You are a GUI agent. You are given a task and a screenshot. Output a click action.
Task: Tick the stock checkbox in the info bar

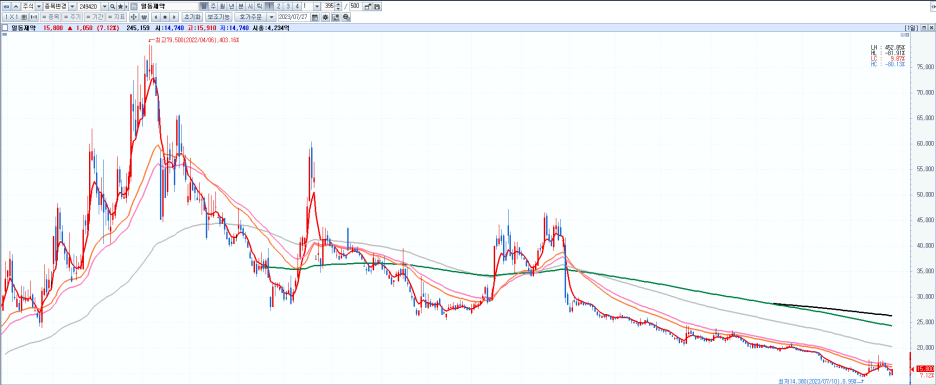coord(5,27)
